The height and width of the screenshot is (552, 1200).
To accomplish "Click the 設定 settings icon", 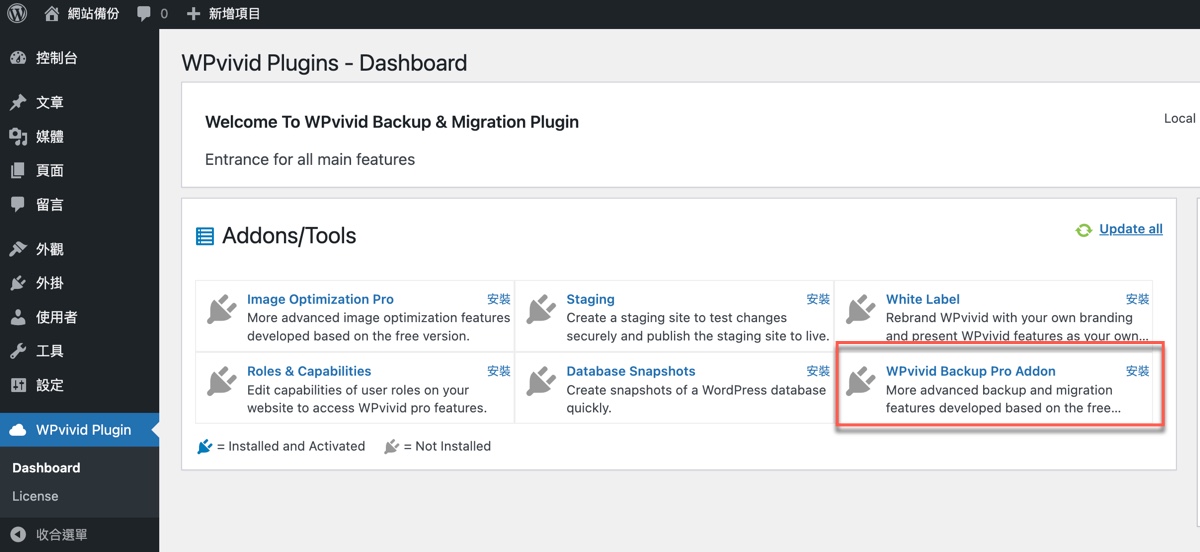I will click(x=18, y=385).
